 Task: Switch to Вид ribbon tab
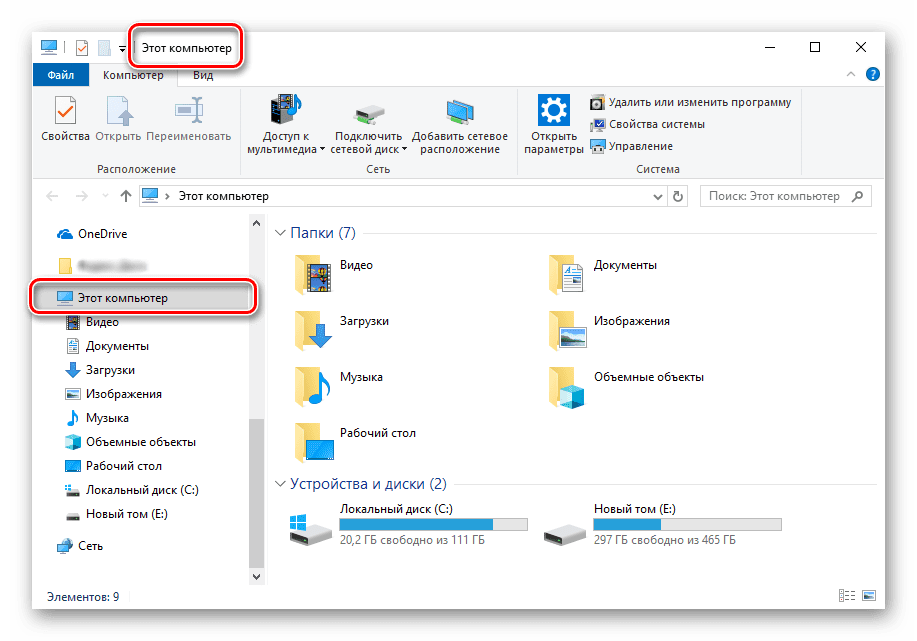(203, 75)
